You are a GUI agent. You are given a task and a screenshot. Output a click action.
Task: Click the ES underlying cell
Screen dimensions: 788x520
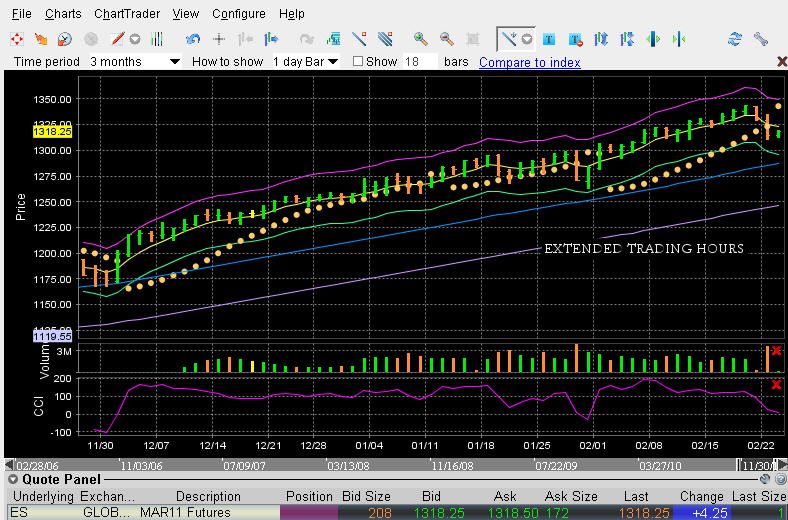point(43,512)
